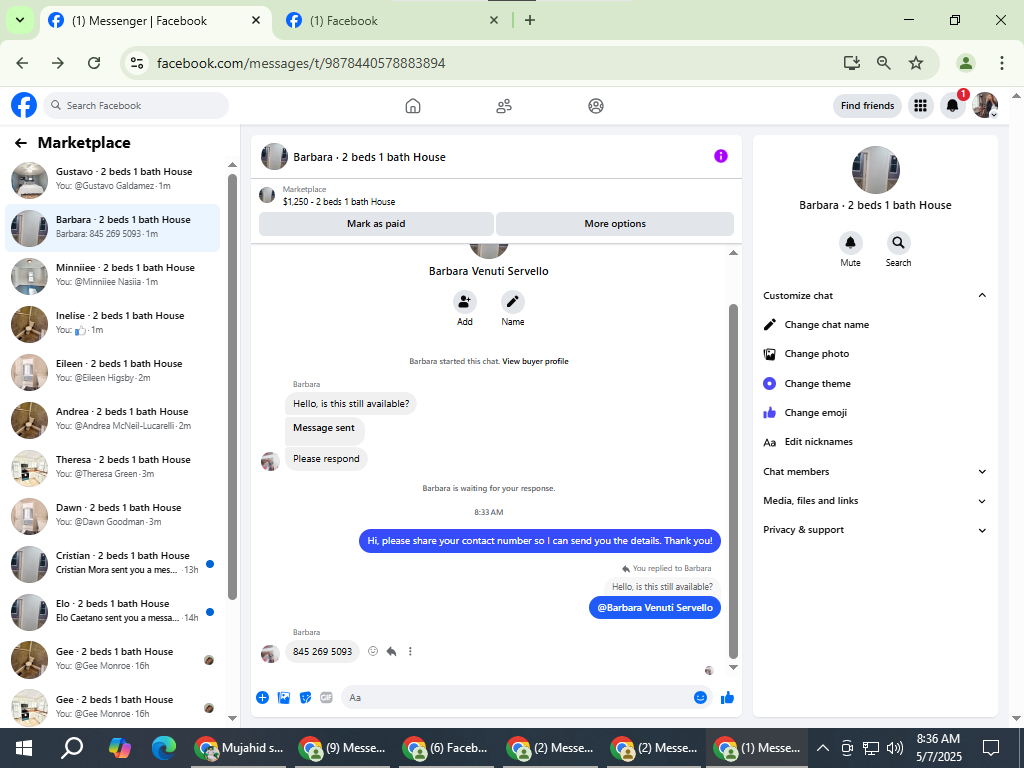Click the Search Facebook field
This screenshot has width=1024, height=768.
[x=136, y=105]
